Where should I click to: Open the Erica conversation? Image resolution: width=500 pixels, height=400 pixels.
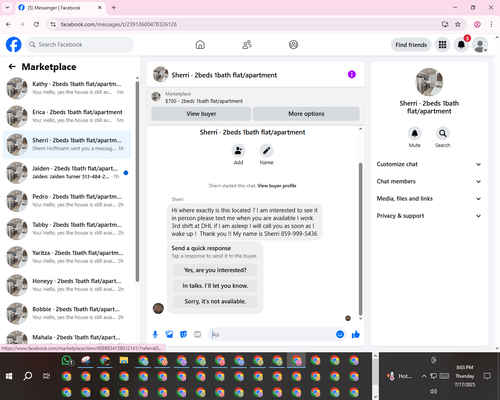pos(67,116)
